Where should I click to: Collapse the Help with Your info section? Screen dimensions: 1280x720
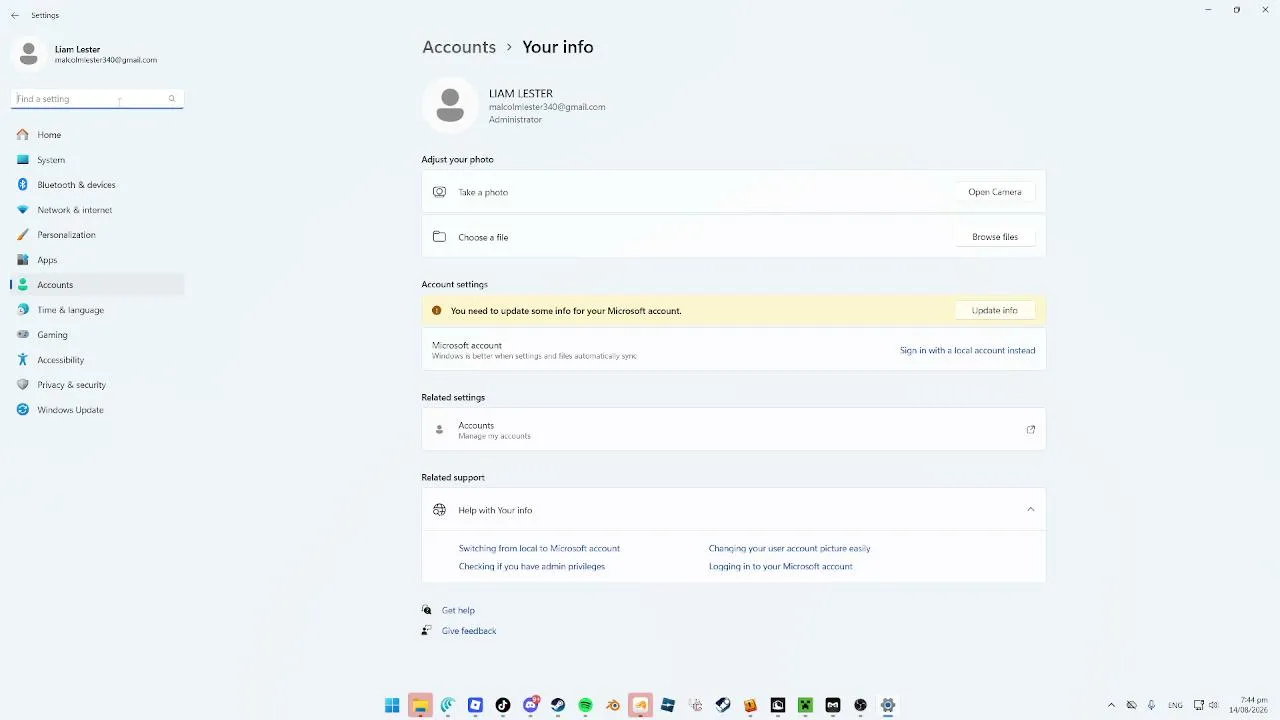tap(1030, 510)
